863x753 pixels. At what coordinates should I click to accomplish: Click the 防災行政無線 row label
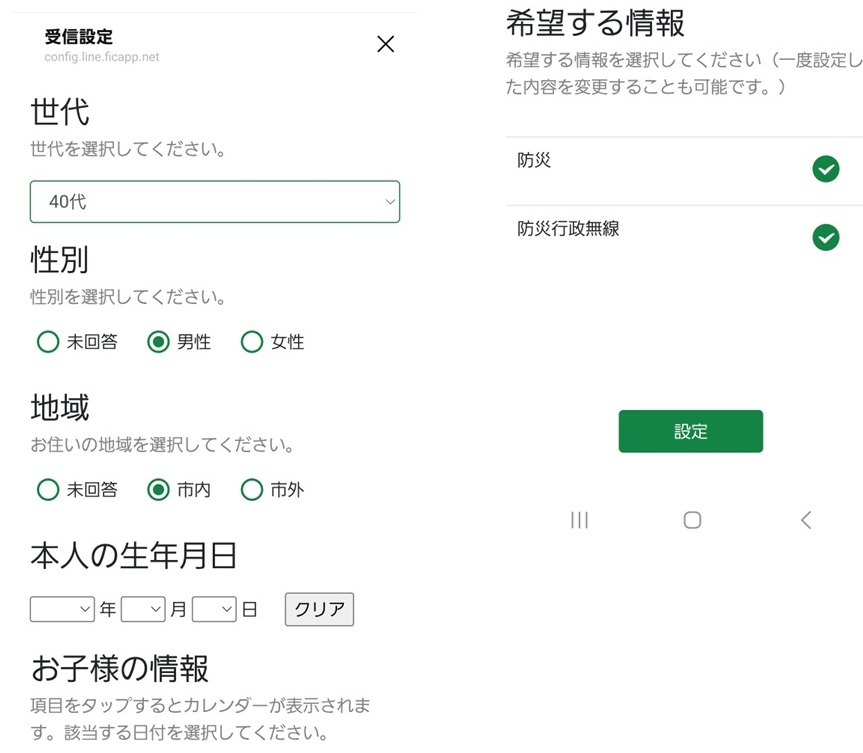coord(568,228)
